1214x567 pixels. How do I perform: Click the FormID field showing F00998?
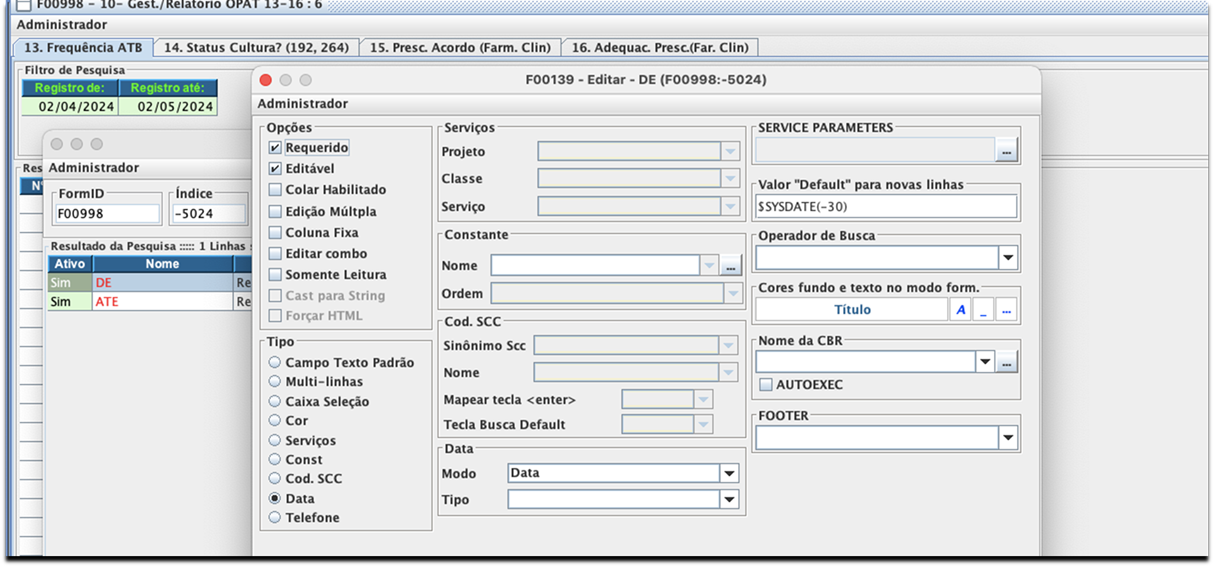(107, 213)
